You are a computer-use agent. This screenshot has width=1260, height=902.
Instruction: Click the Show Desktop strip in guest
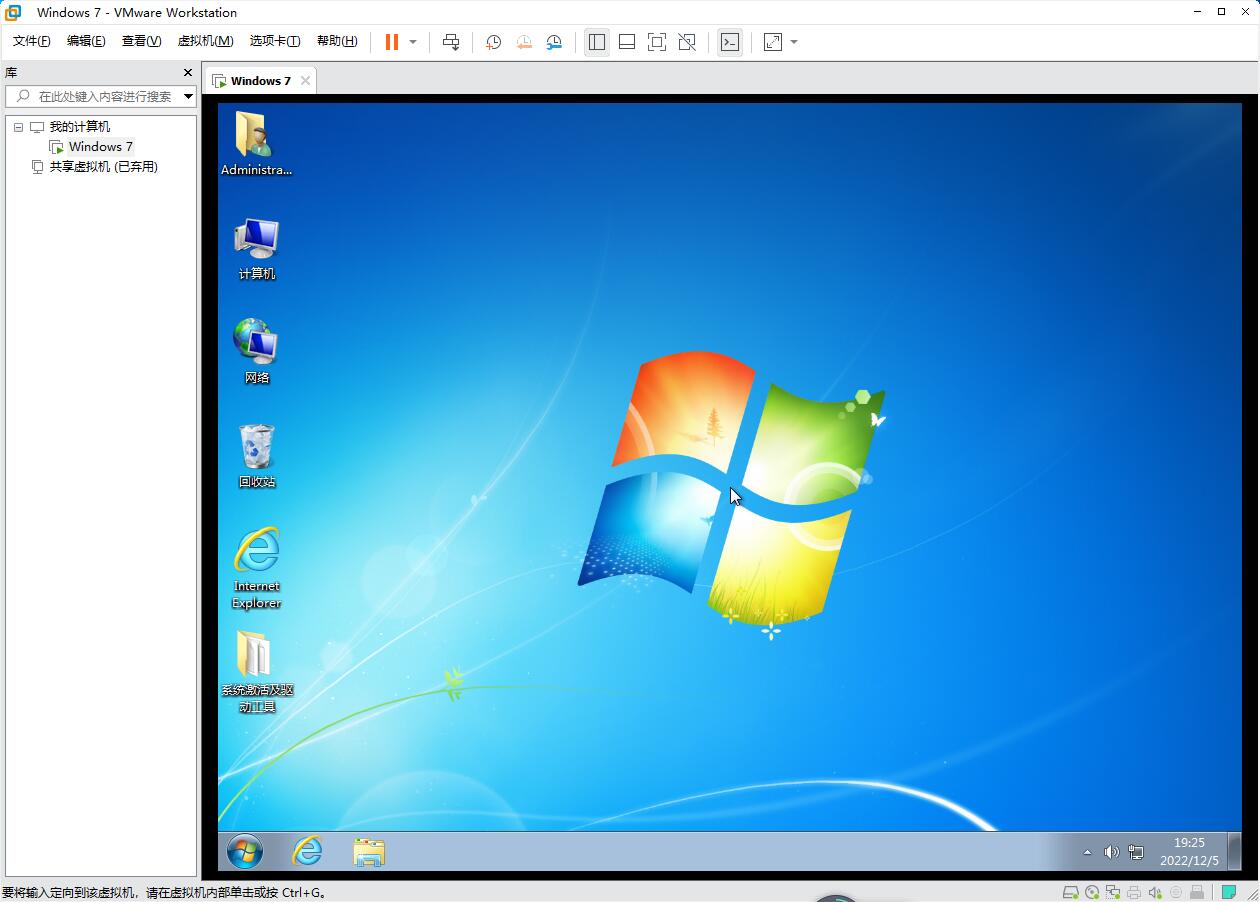[1234, 852]
